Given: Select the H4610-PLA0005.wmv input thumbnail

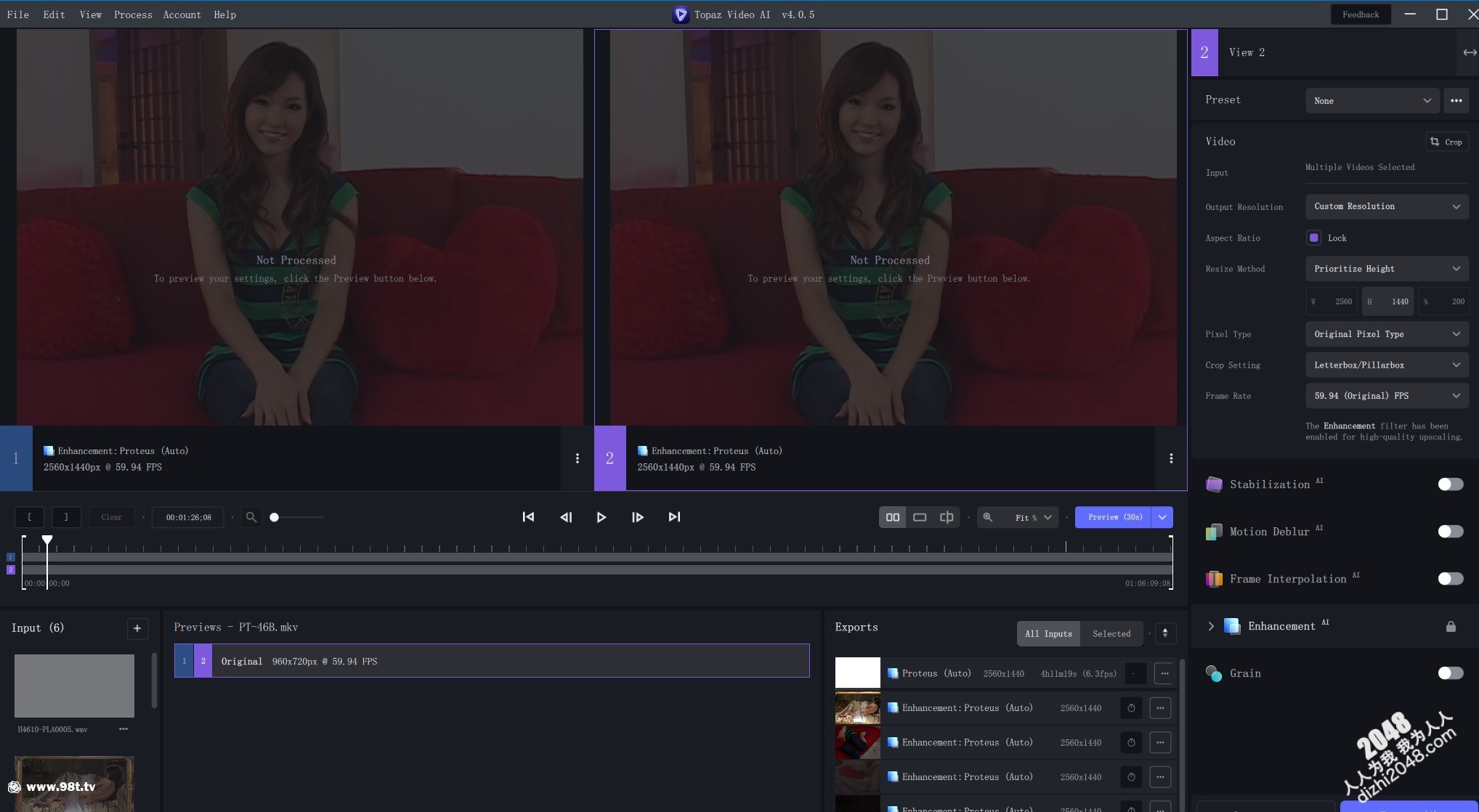Looking at the screenshot, I should click(x=74, y=686).
